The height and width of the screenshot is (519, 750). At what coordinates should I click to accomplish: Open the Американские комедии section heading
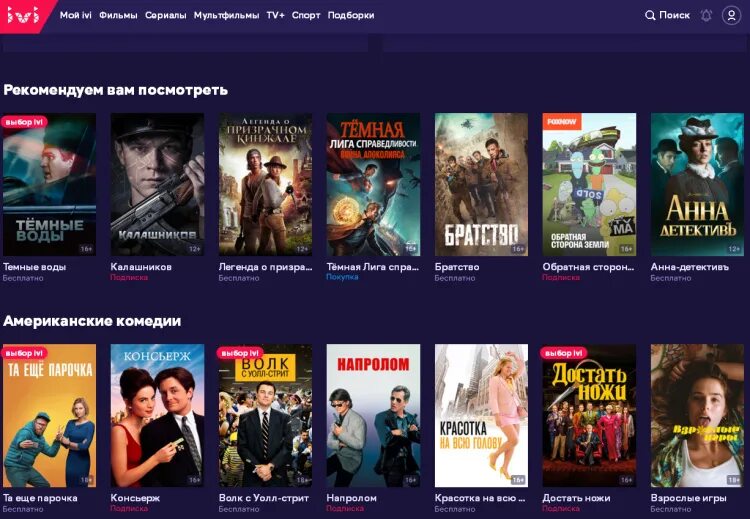coord(92,321)
